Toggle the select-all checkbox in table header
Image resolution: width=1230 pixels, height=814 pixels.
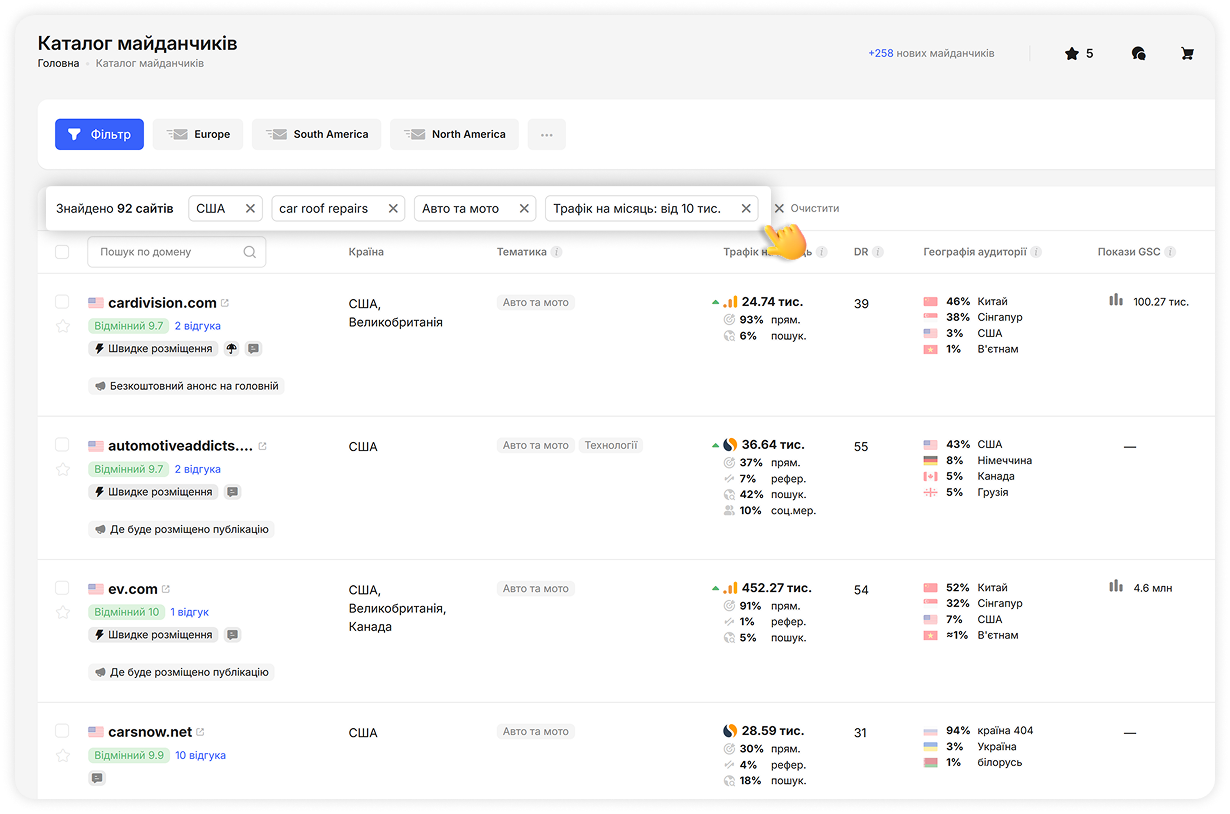point(62,252)
